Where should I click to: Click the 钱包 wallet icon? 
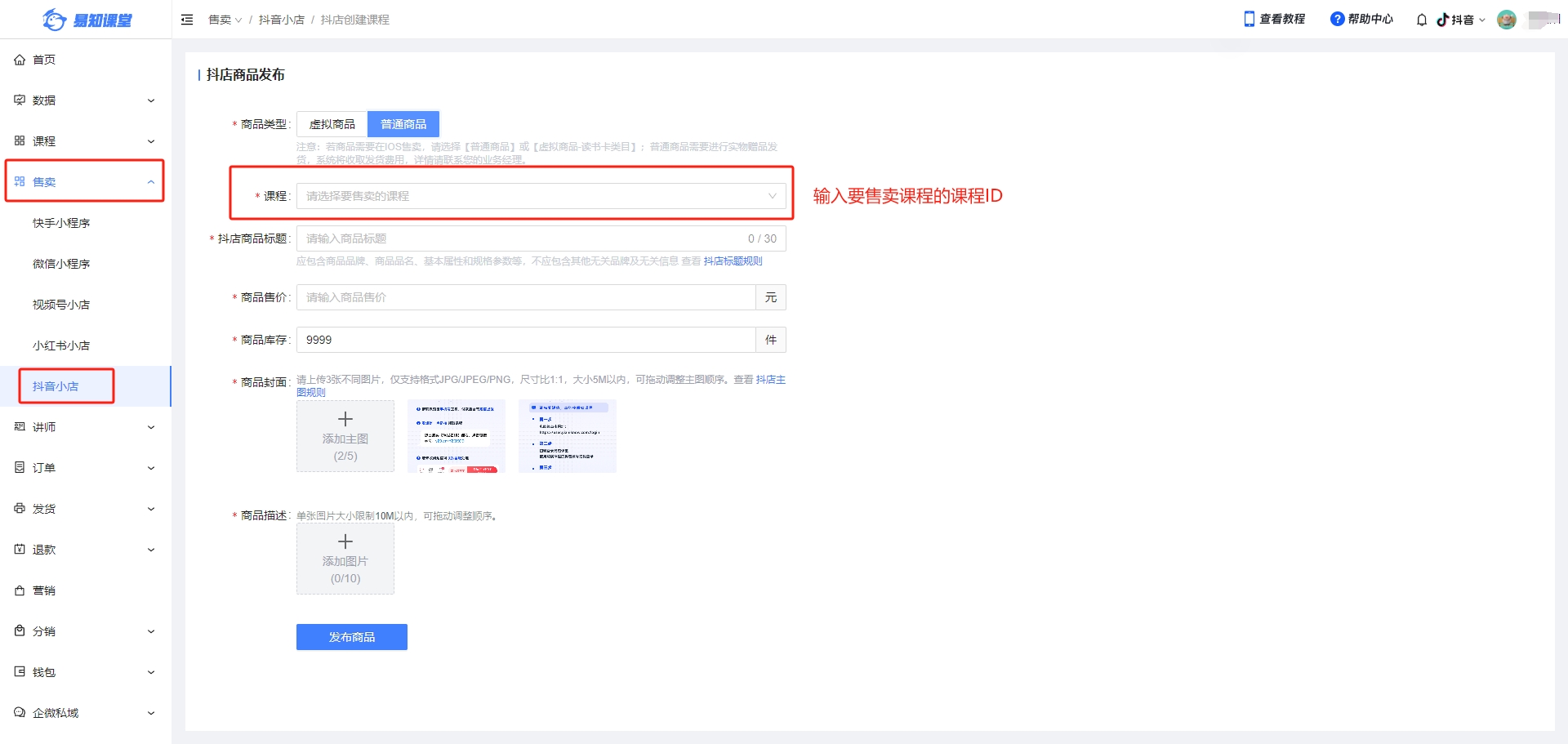click(20, 672)
